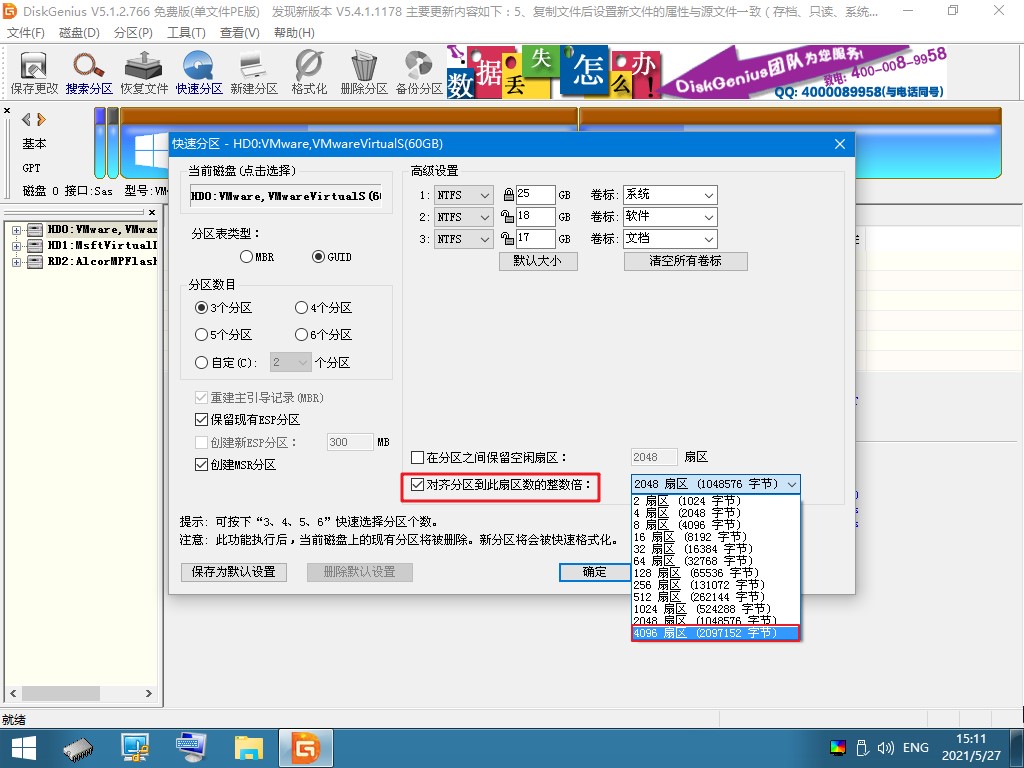
Task: Select Format (格式化) toolbar icon
Action: coord(309,73)
